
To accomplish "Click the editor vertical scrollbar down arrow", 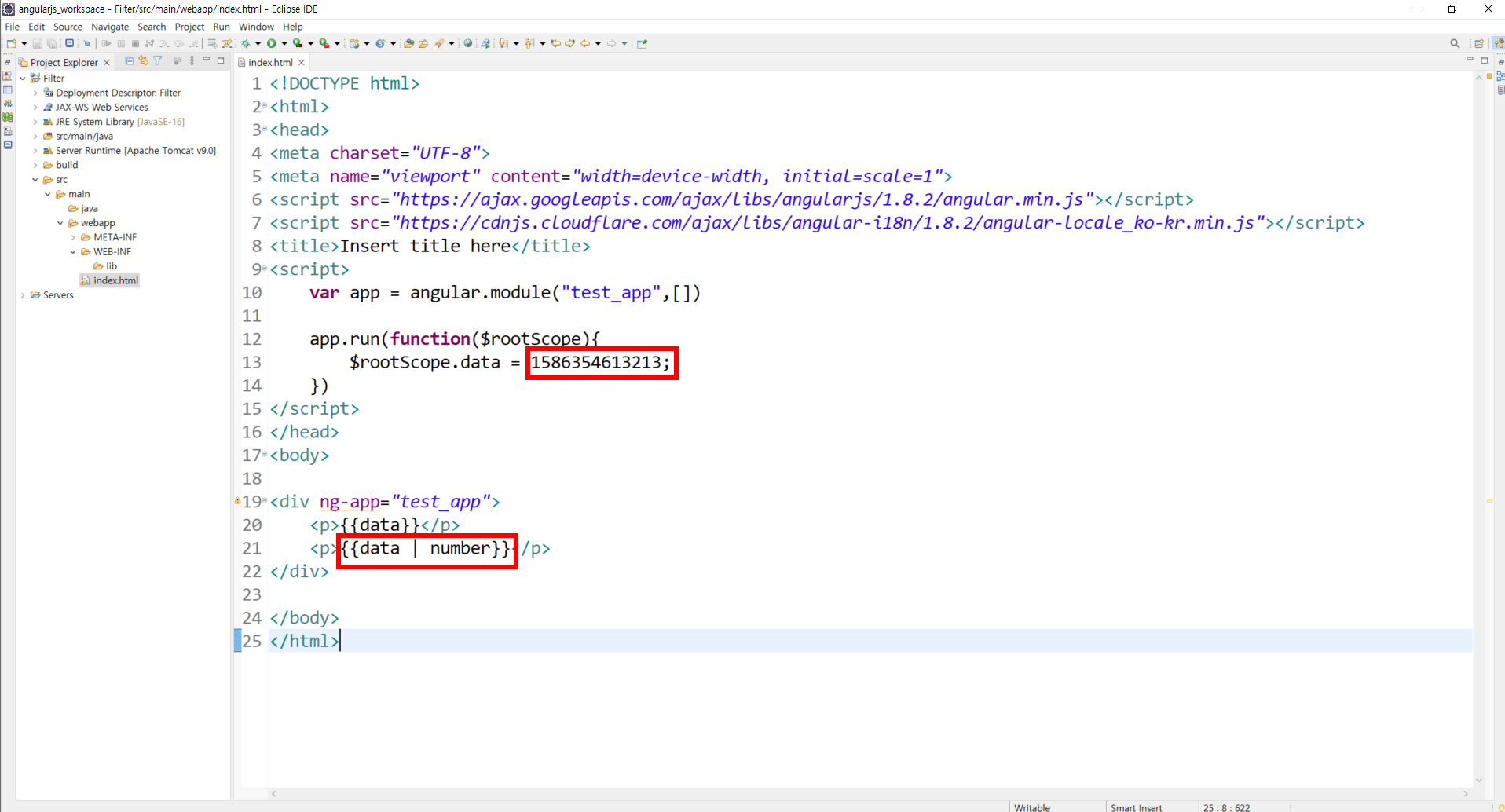I will 1479,780.
